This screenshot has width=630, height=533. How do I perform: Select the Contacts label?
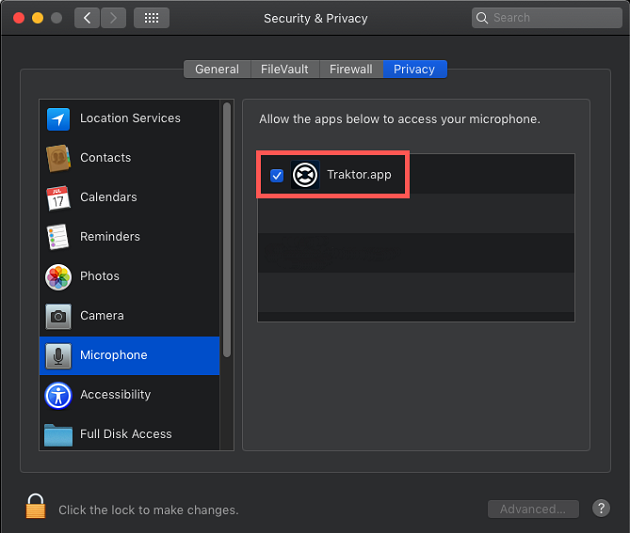click(105, 157)
